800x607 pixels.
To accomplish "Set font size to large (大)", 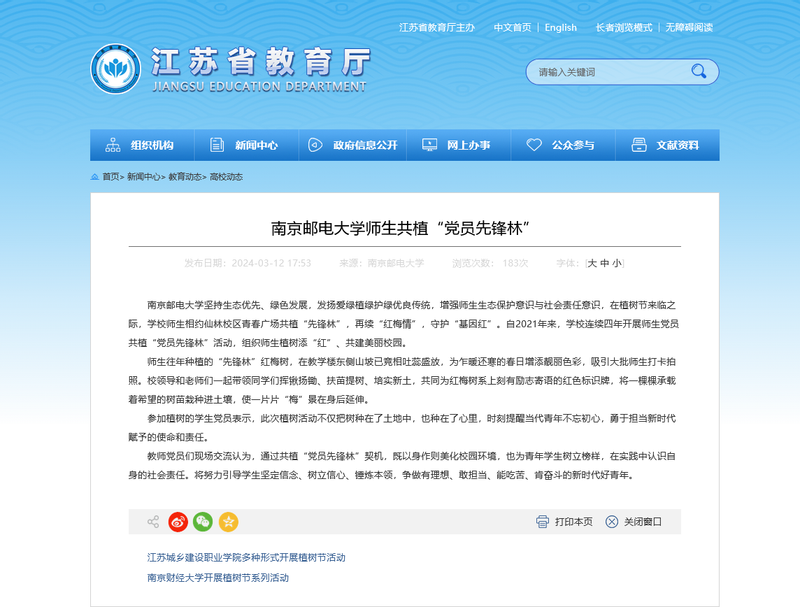I will point(592,263).
